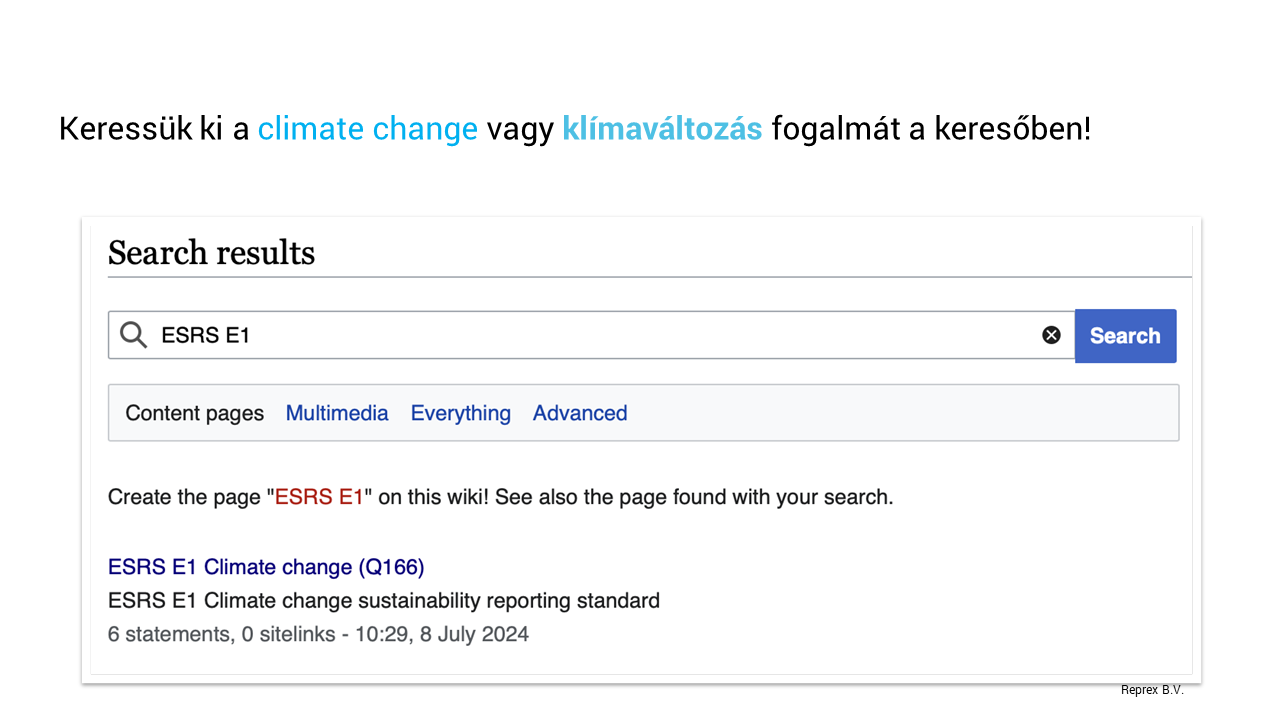This screenshot has width=1280, height=720.
Task: Click the red "ESRS E1" create-page link
Action: (319, 497)
